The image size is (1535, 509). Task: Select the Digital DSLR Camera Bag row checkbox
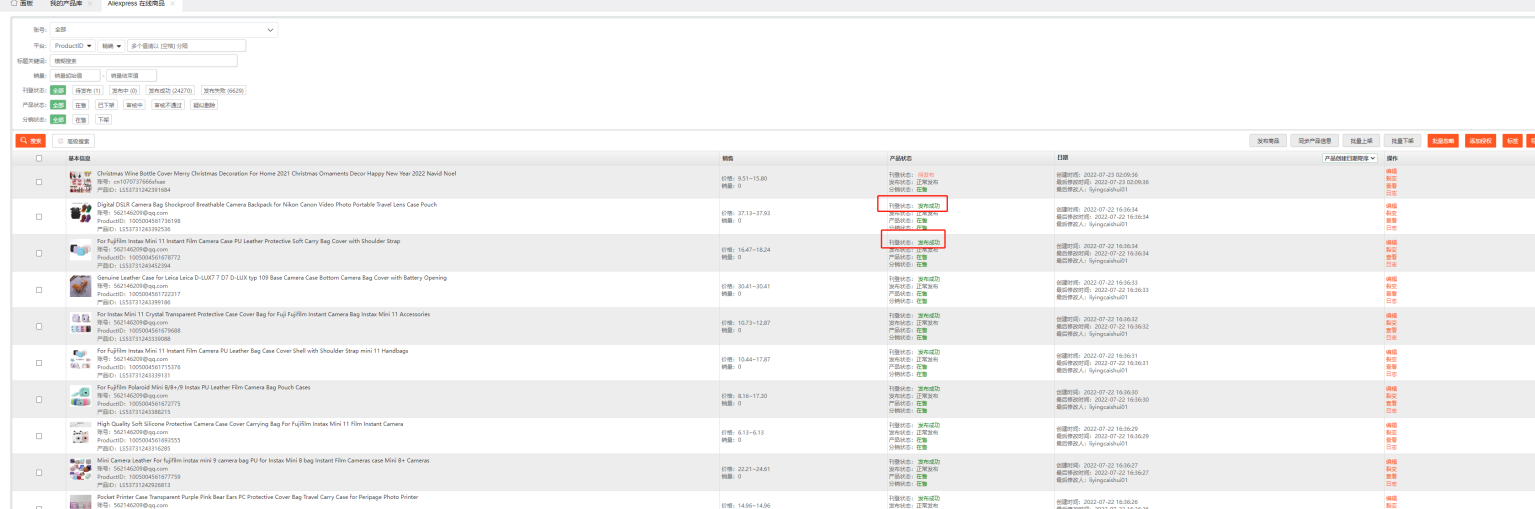[39, 217]
